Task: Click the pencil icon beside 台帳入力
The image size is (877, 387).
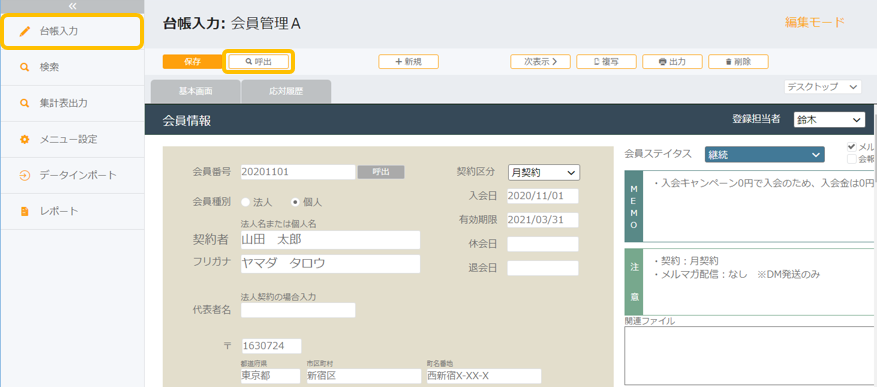Action: click(24, 31)
